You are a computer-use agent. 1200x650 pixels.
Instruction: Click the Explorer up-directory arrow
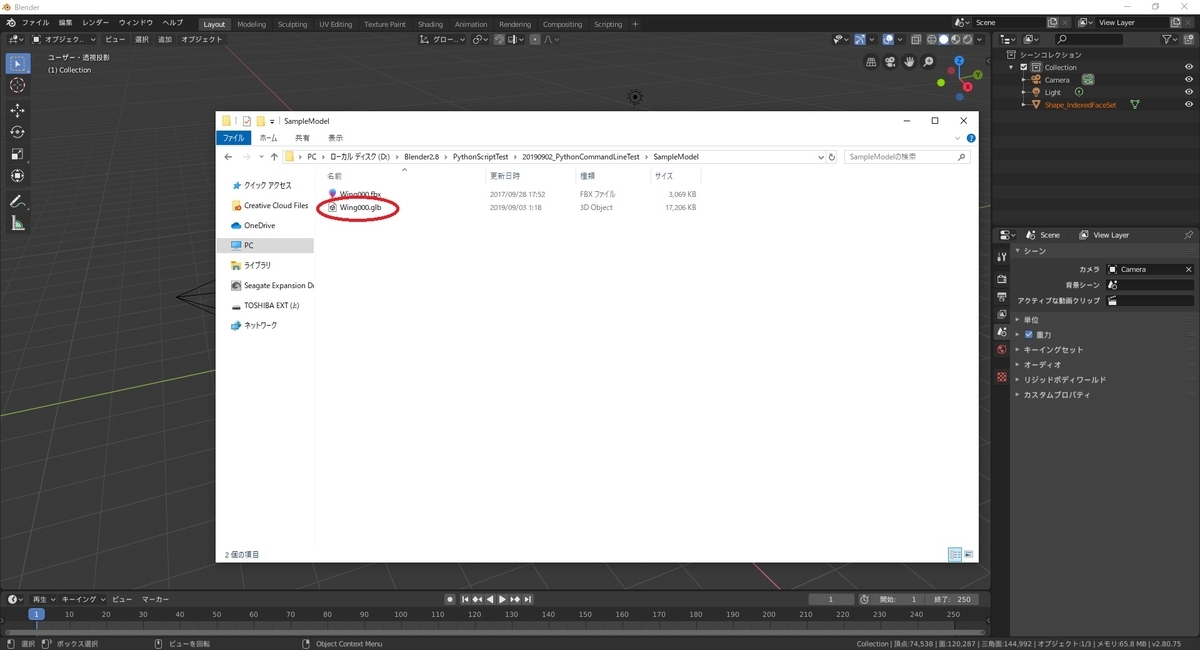[276, 157]
